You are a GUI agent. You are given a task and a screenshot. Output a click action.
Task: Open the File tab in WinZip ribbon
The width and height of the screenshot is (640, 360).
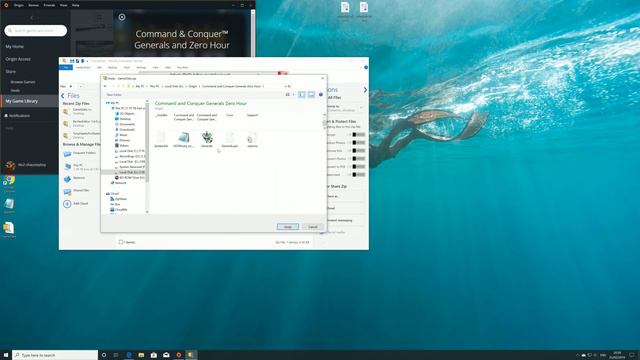66,67
